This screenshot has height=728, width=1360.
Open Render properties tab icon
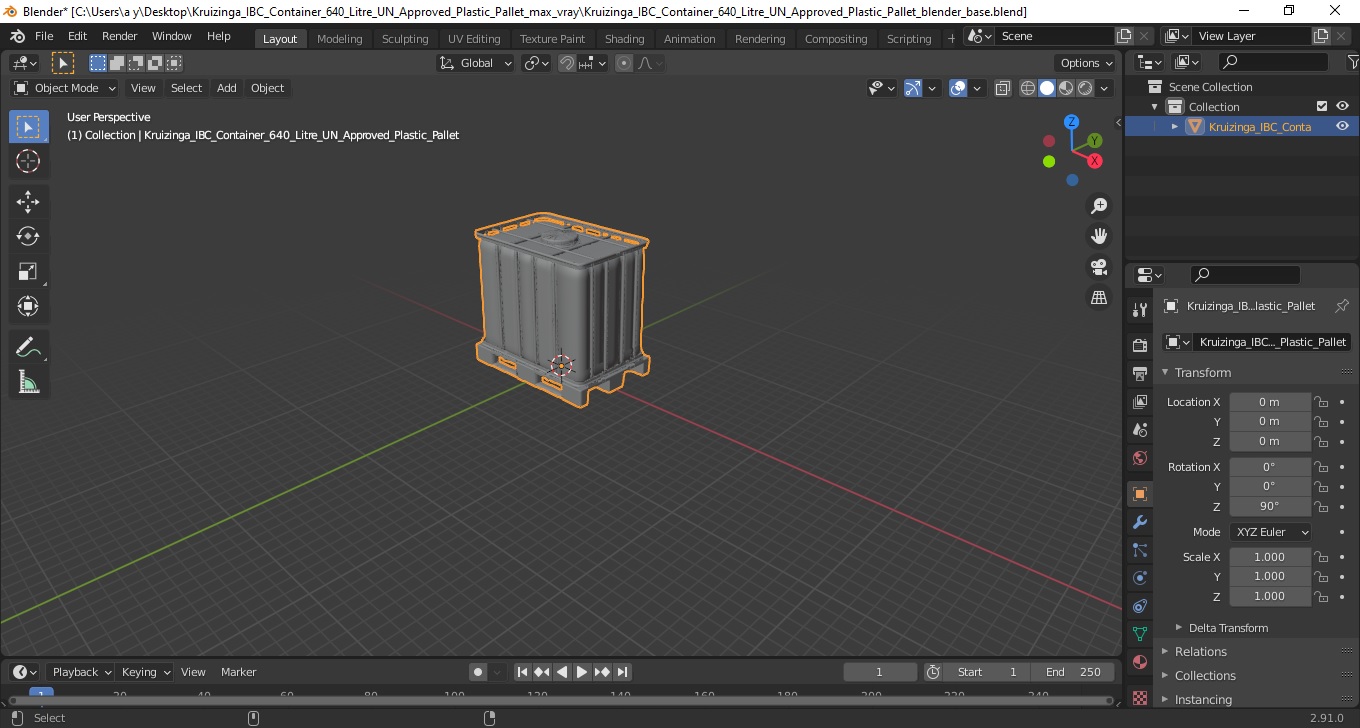[1140, 346]
